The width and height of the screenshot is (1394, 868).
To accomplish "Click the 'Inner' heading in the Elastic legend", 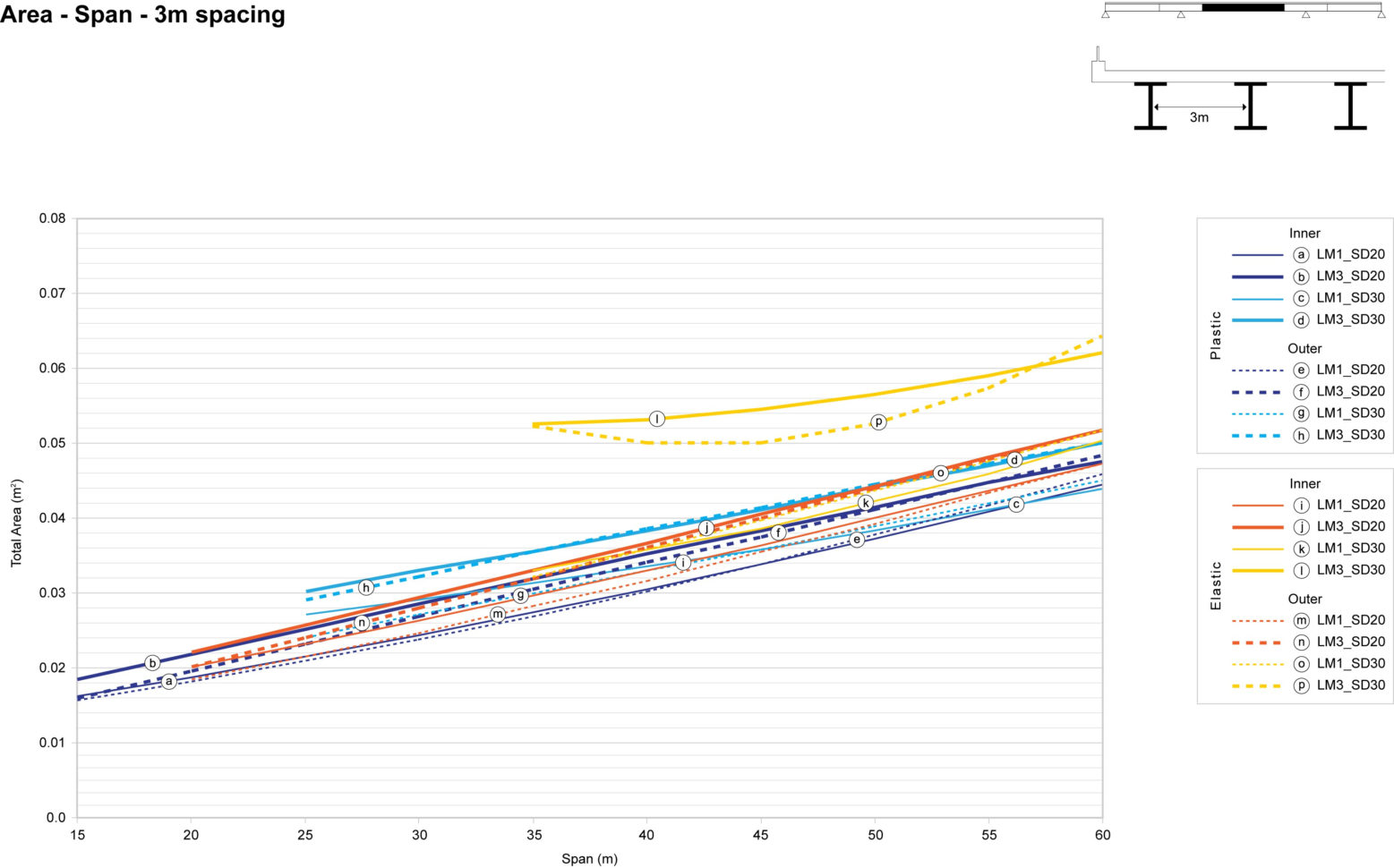I will tap(1304, 484).
